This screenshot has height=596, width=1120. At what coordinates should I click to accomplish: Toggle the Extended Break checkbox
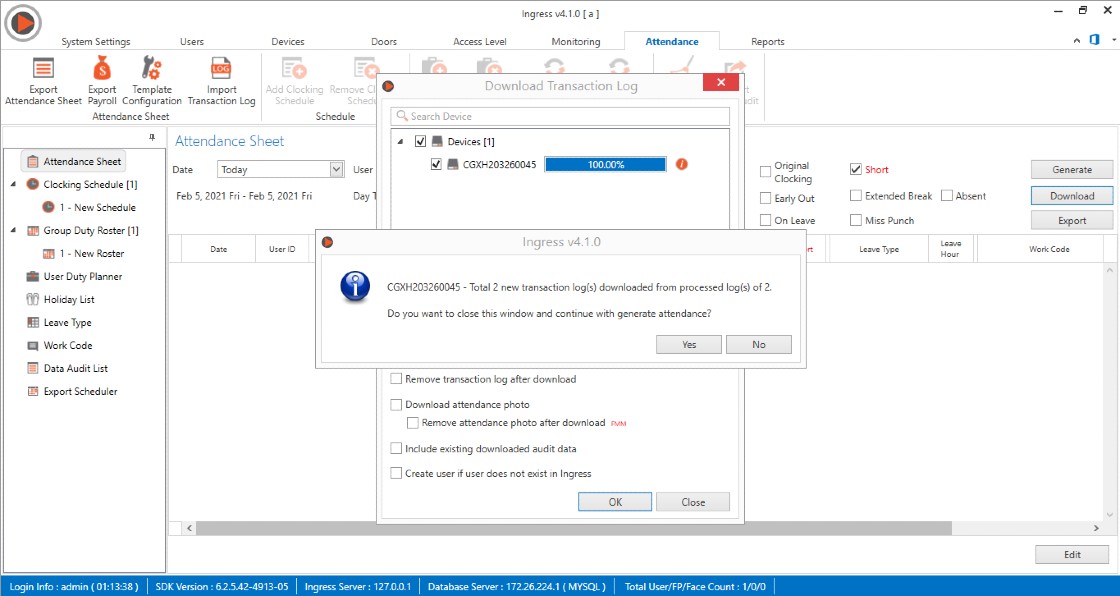tap(855, 196)
